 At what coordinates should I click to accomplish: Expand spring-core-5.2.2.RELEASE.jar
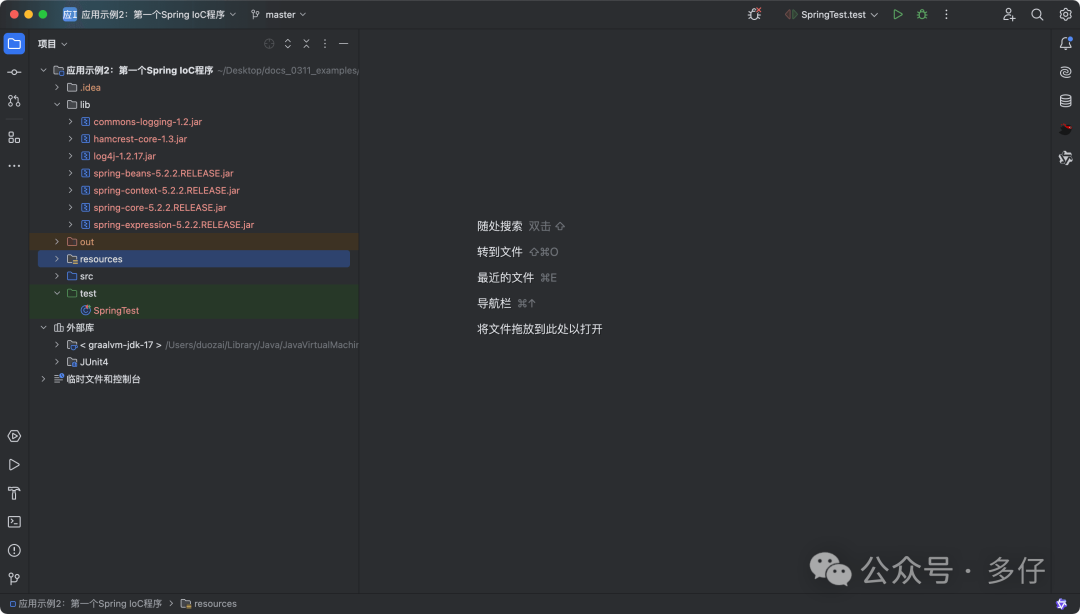(x=70, y=207)
